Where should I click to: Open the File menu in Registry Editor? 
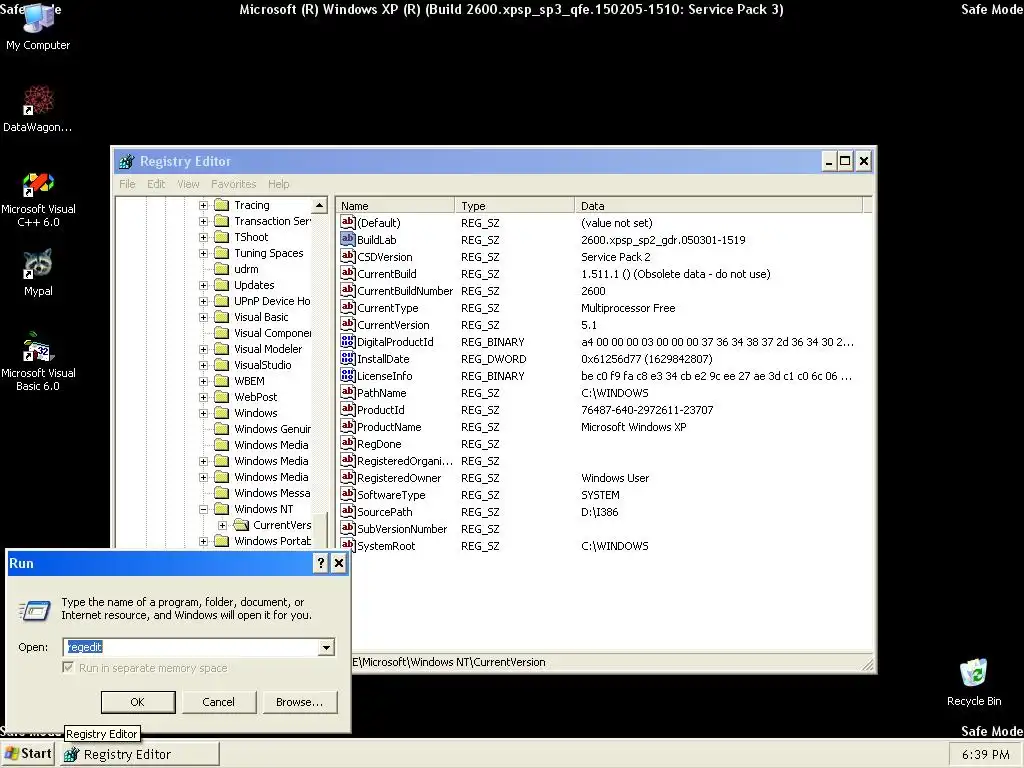click(x=127, y=184)
